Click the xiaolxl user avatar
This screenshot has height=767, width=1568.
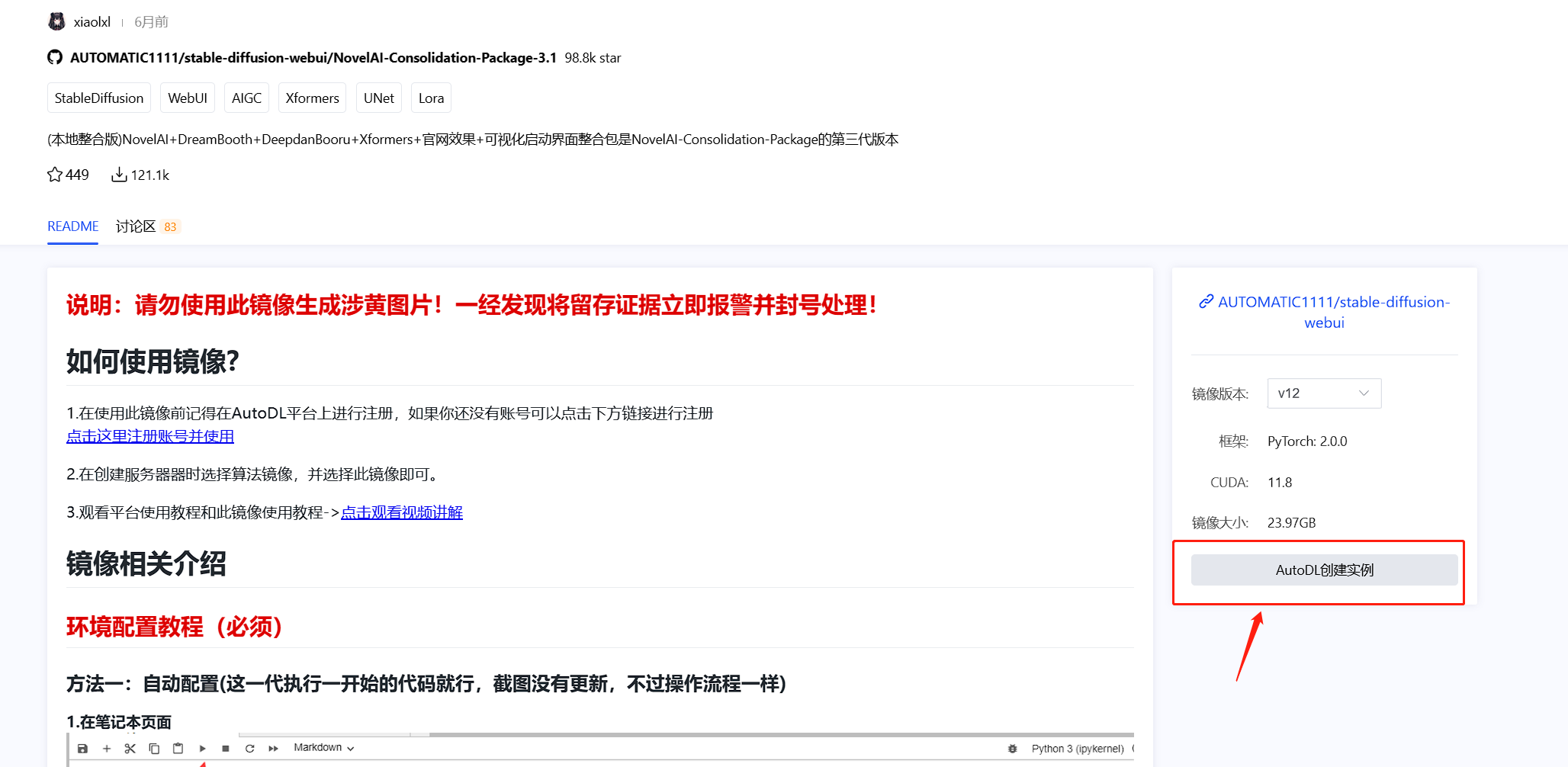click(56, 21)
